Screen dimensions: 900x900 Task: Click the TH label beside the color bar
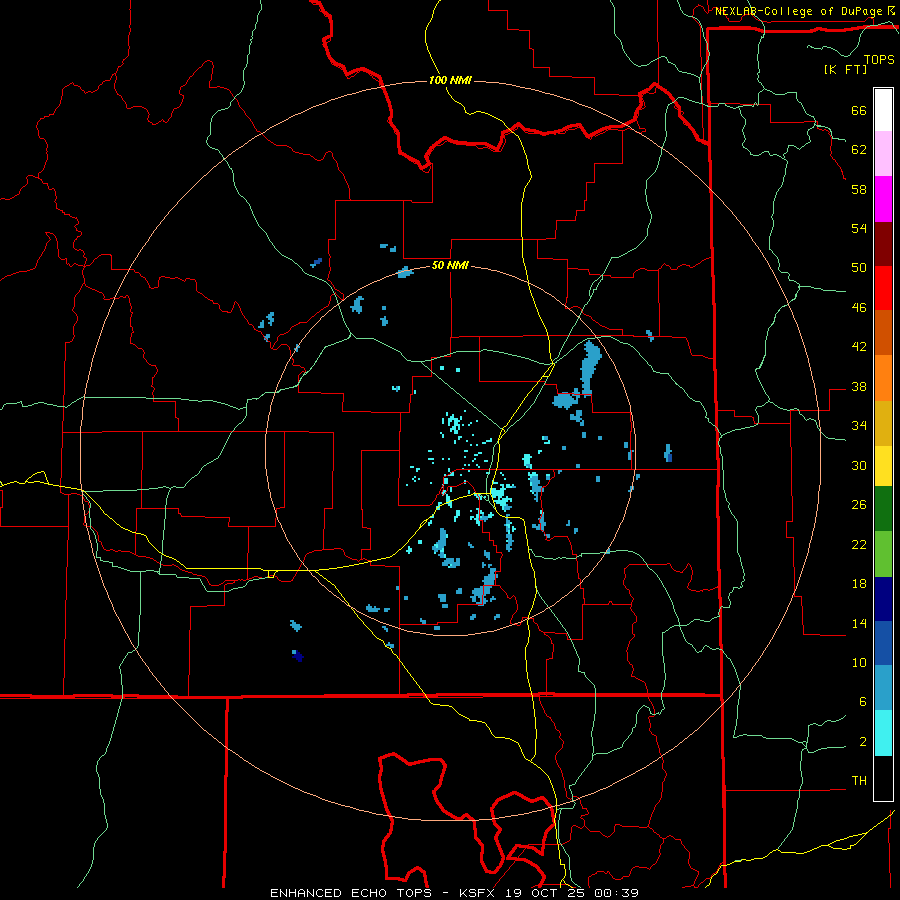pyautogui.click(x=859, y=780)
